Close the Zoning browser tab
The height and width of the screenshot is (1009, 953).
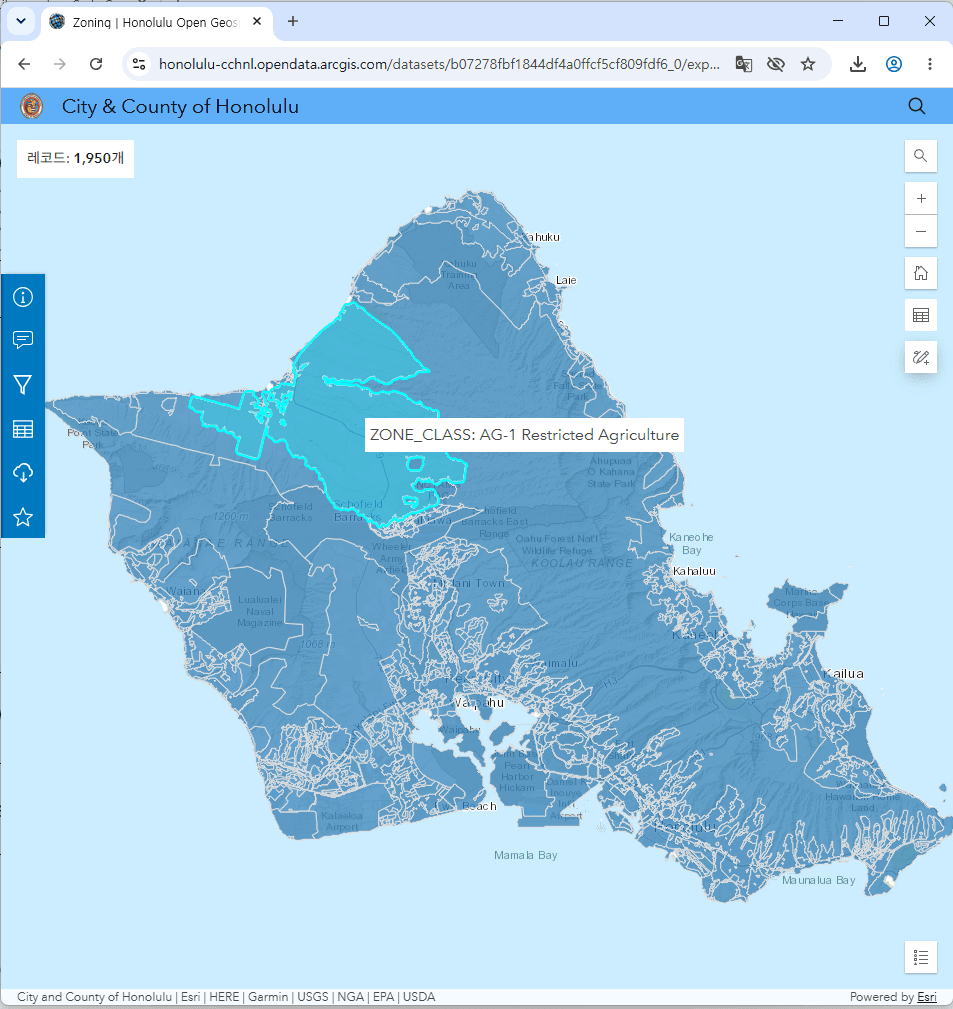pyautogui.click(x=257, y=21)
